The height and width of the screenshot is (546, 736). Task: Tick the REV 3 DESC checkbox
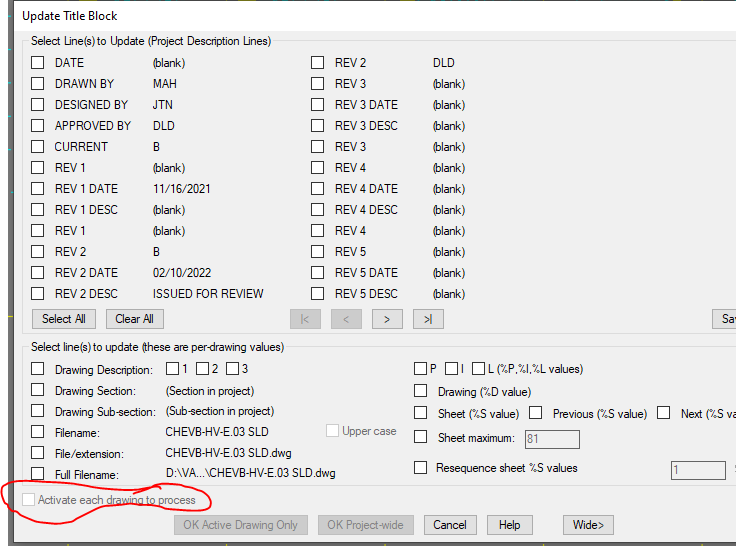(x=317, y=125)
